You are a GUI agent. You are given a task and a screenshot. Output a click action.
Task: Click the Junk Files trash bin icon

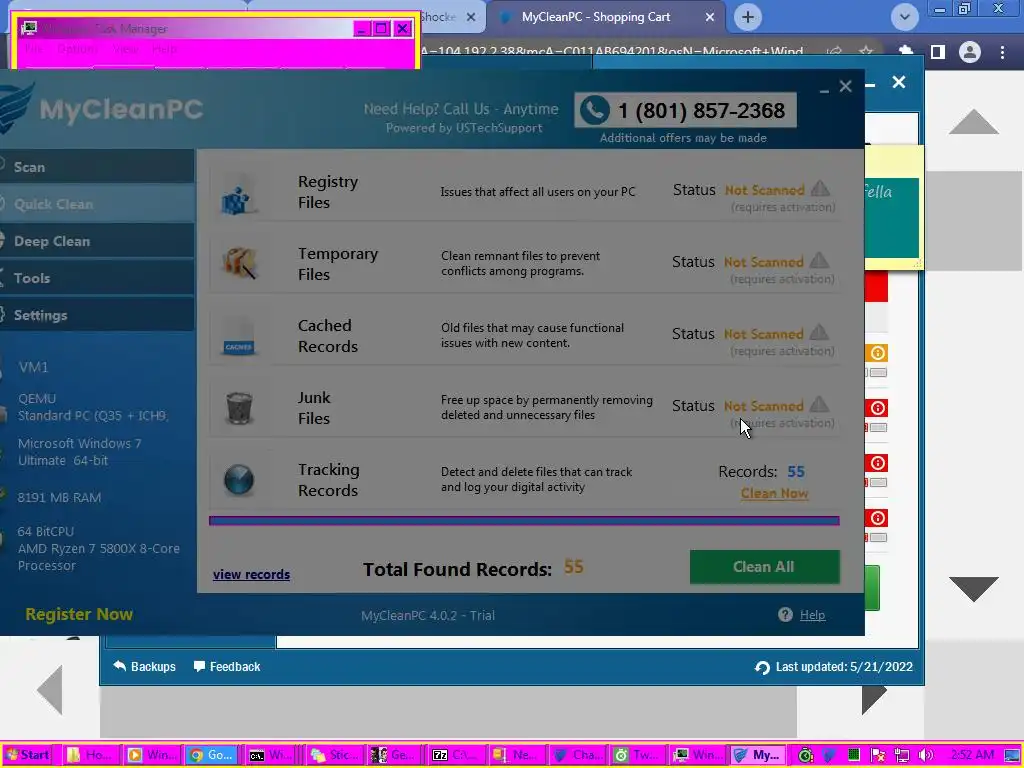pos(239,408)
